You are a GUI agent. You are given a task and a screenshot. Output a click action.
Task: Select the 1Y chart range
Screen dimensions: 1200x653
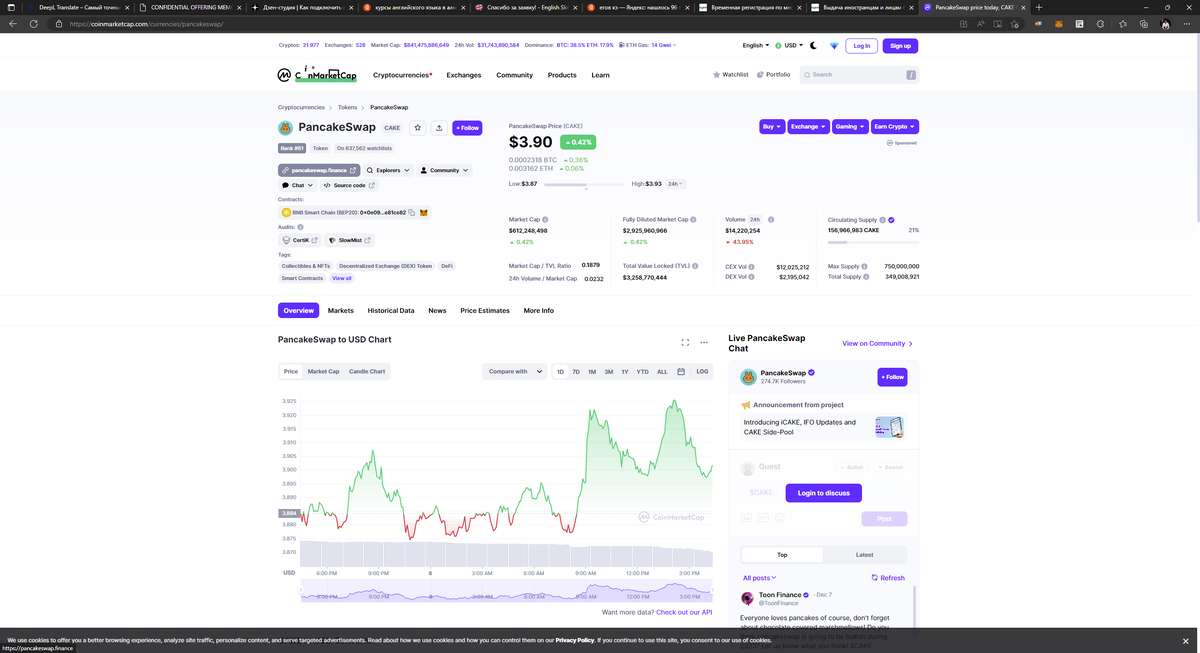625,371
